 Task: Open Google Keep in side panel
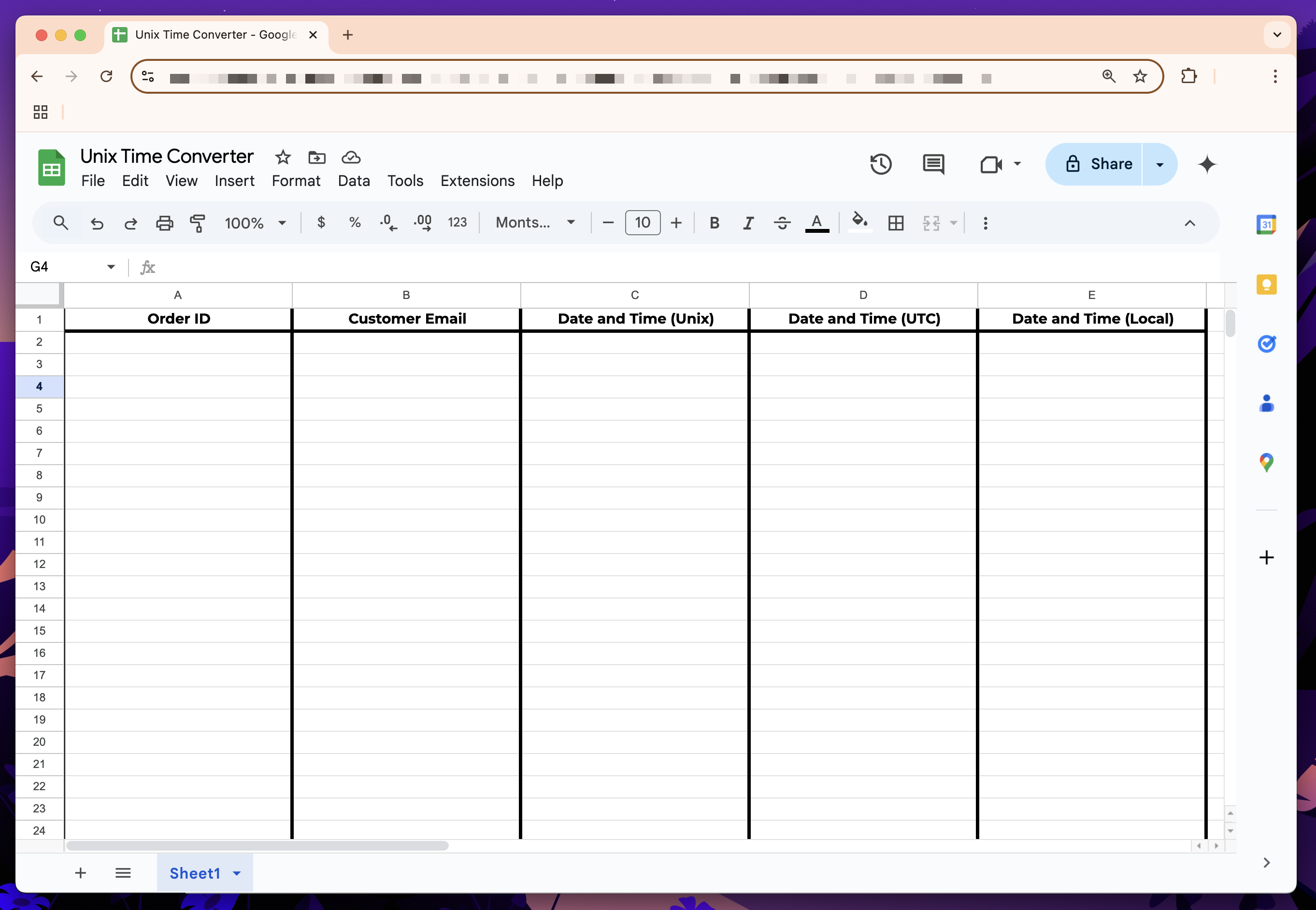pyautogui.click(x=1266, y=284)
